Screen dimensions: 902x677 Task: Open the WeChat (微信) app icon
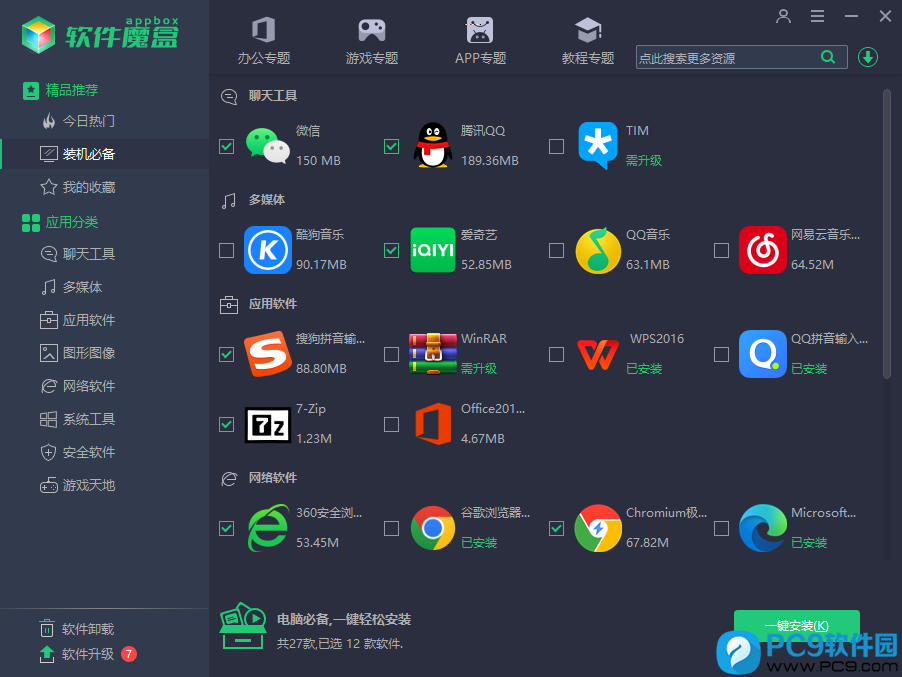coord(267,146)
